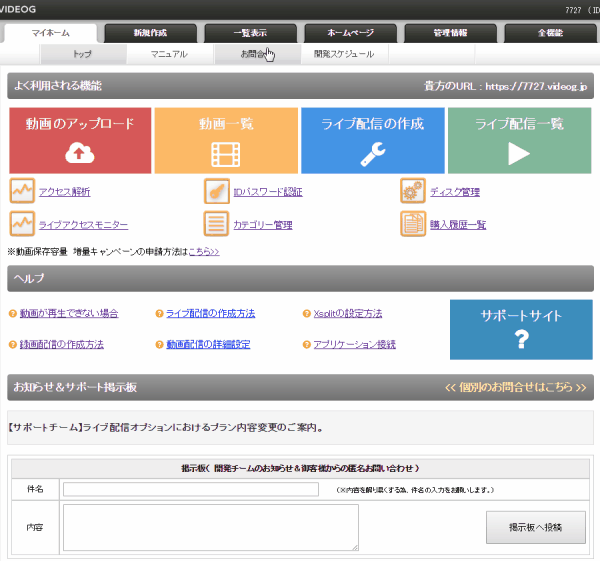The image size is (600, 561).
Task: Open the 動画が再生できない場合 help link
Action: (68, 314)
